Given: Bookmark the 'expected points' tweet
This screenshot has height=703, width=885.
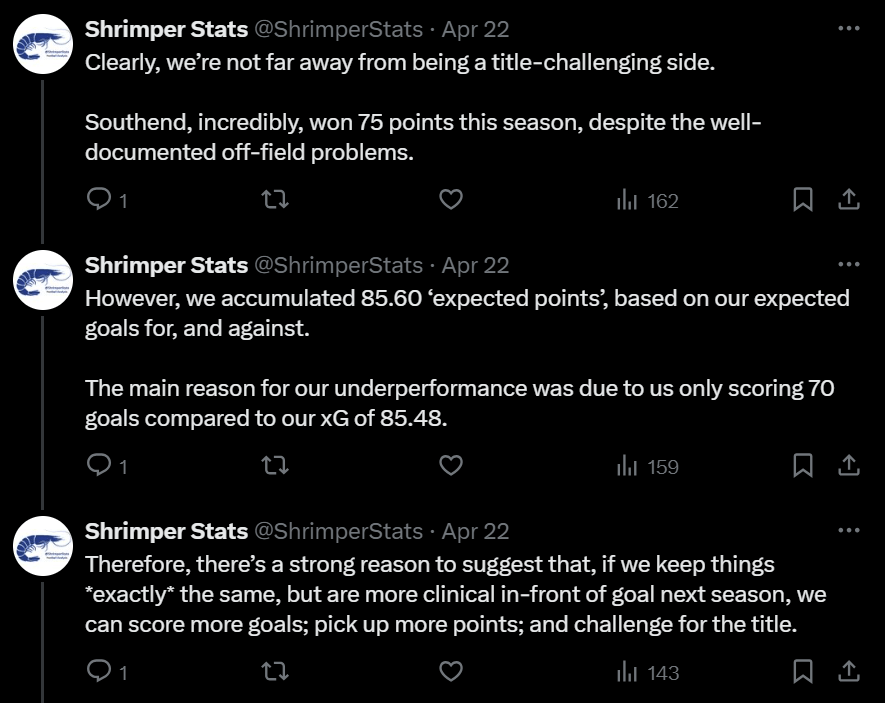Looking at the screenshot, I should pyautogui.click(x=802, y=465).
